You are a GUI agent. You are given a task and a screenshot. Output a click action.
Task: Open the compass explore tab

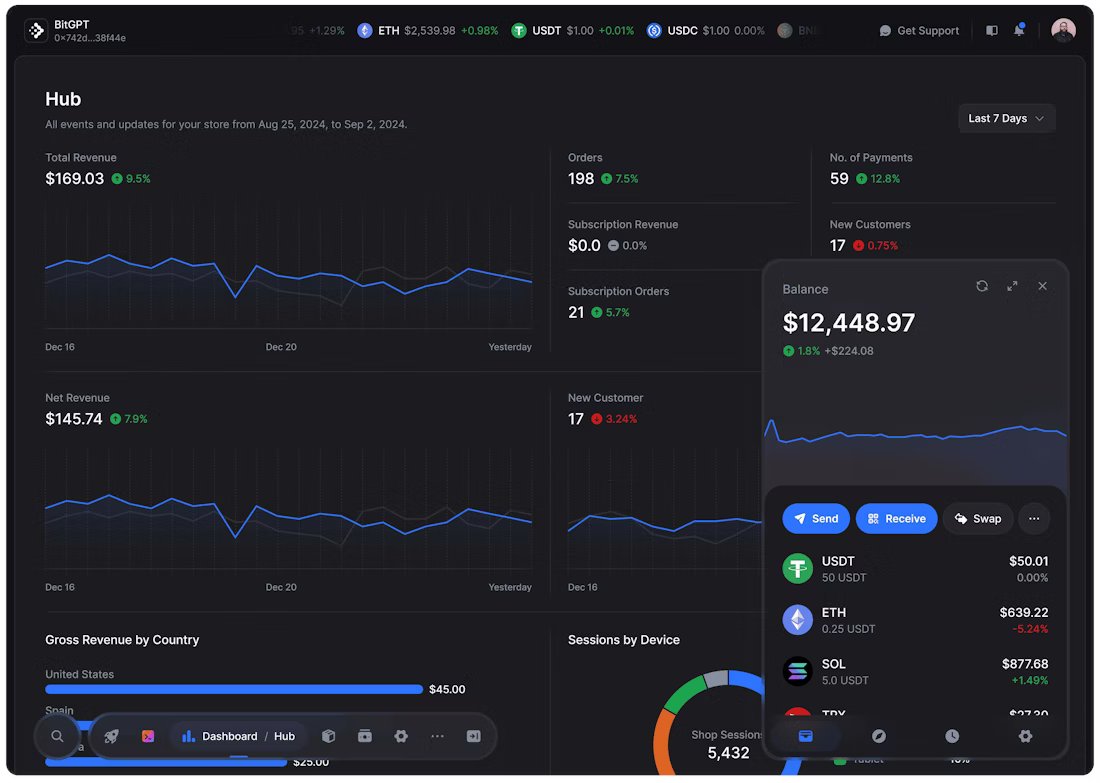pos(878,737)
